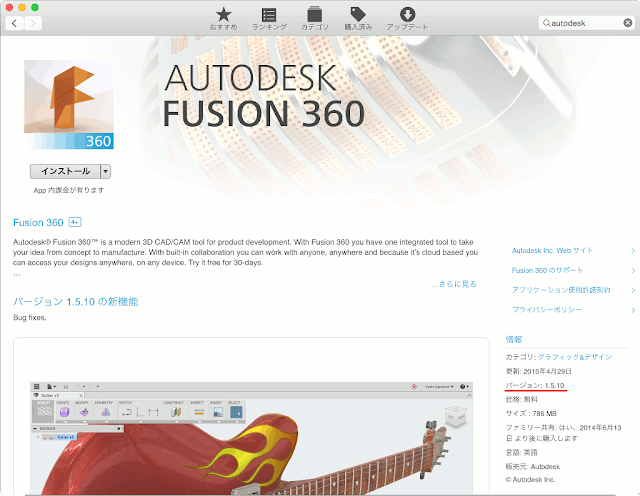Click the インストール install button
Viewport: 640px width, 496px height.
pyautogui.click(x=65, y=171)
